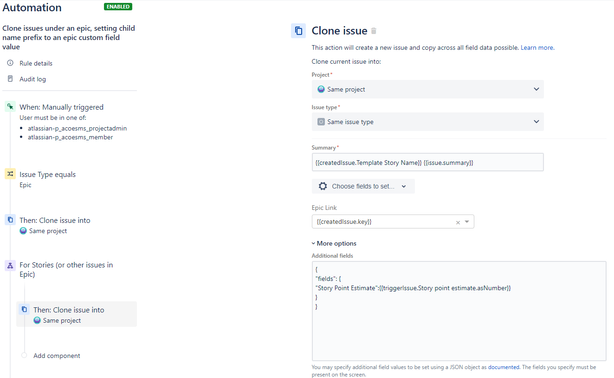The image size is (614, 378).
Task: Click into the Additional fields text area
Action: click(459, 311)
